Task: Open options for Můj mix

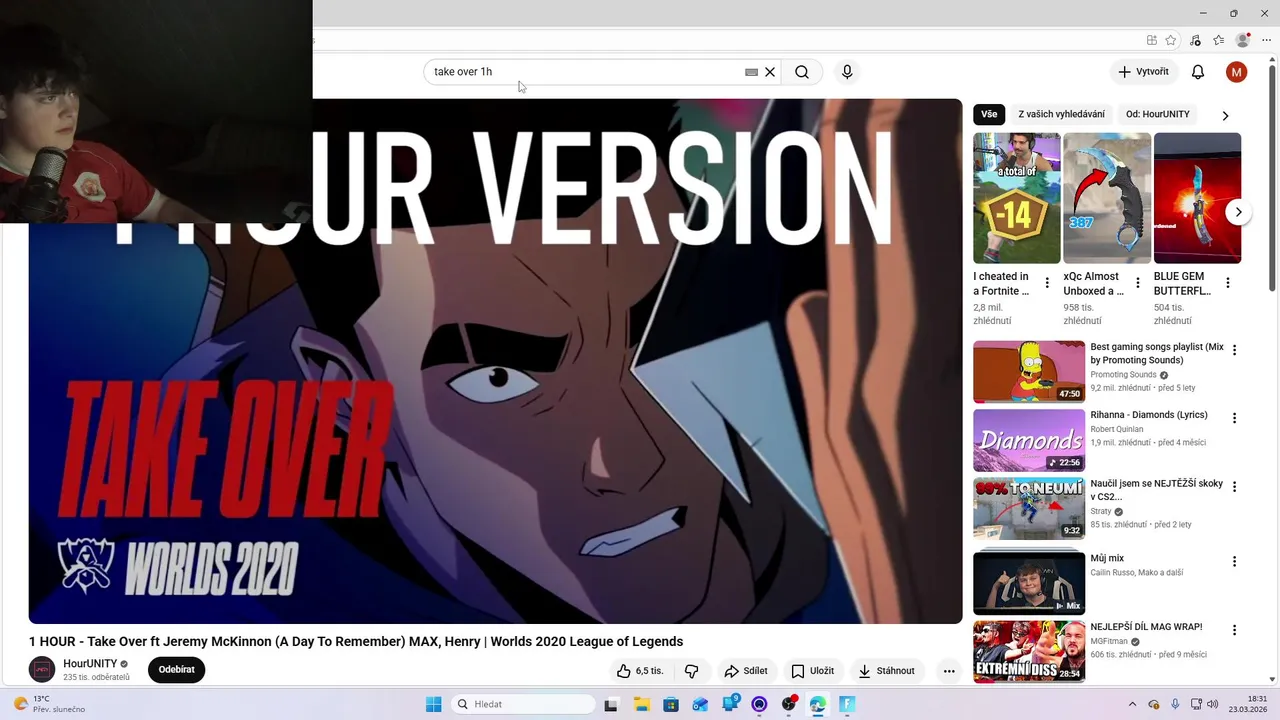Action: (1234, 562)
